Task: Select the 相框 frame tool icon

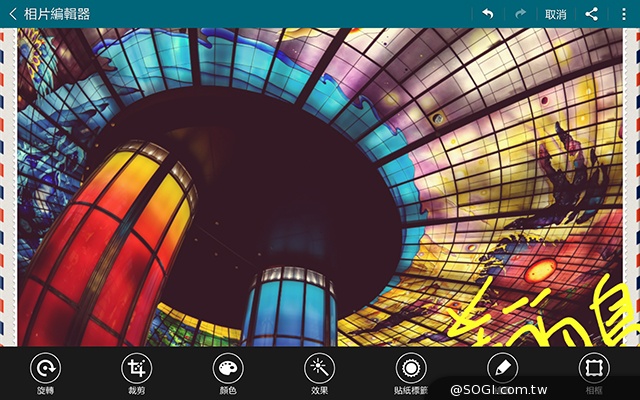Action: 595,367
